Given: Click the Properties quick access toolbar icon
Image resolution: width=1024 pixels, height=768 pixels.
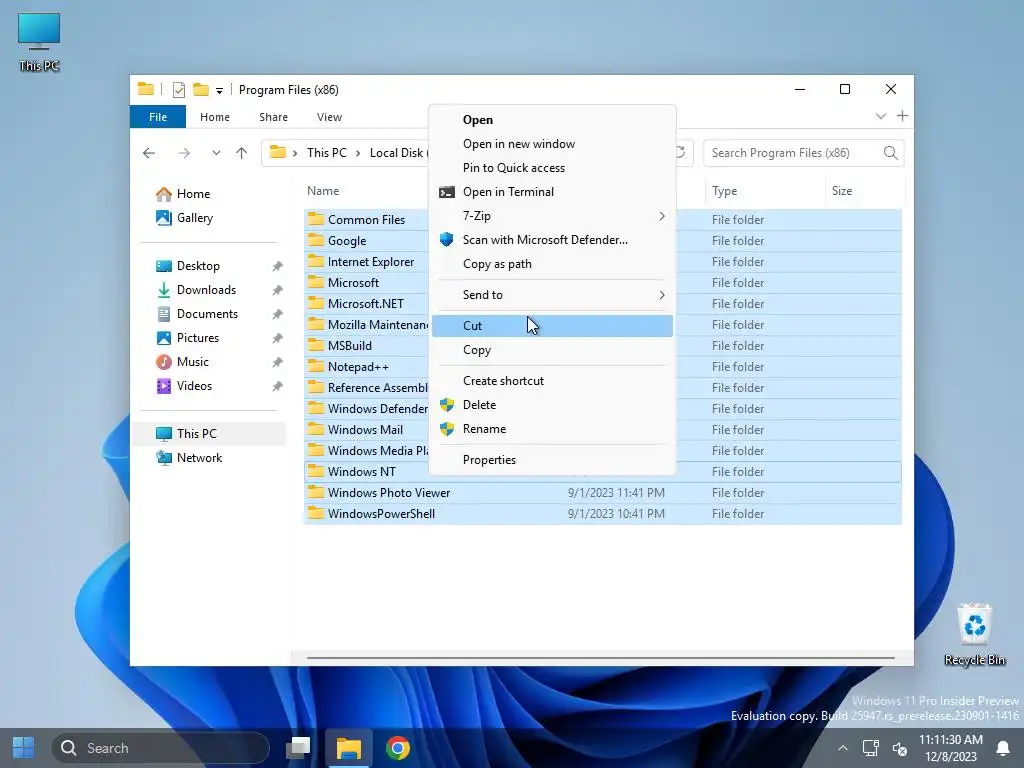Looking at the screenshot, I should click(x=178, y=90).
